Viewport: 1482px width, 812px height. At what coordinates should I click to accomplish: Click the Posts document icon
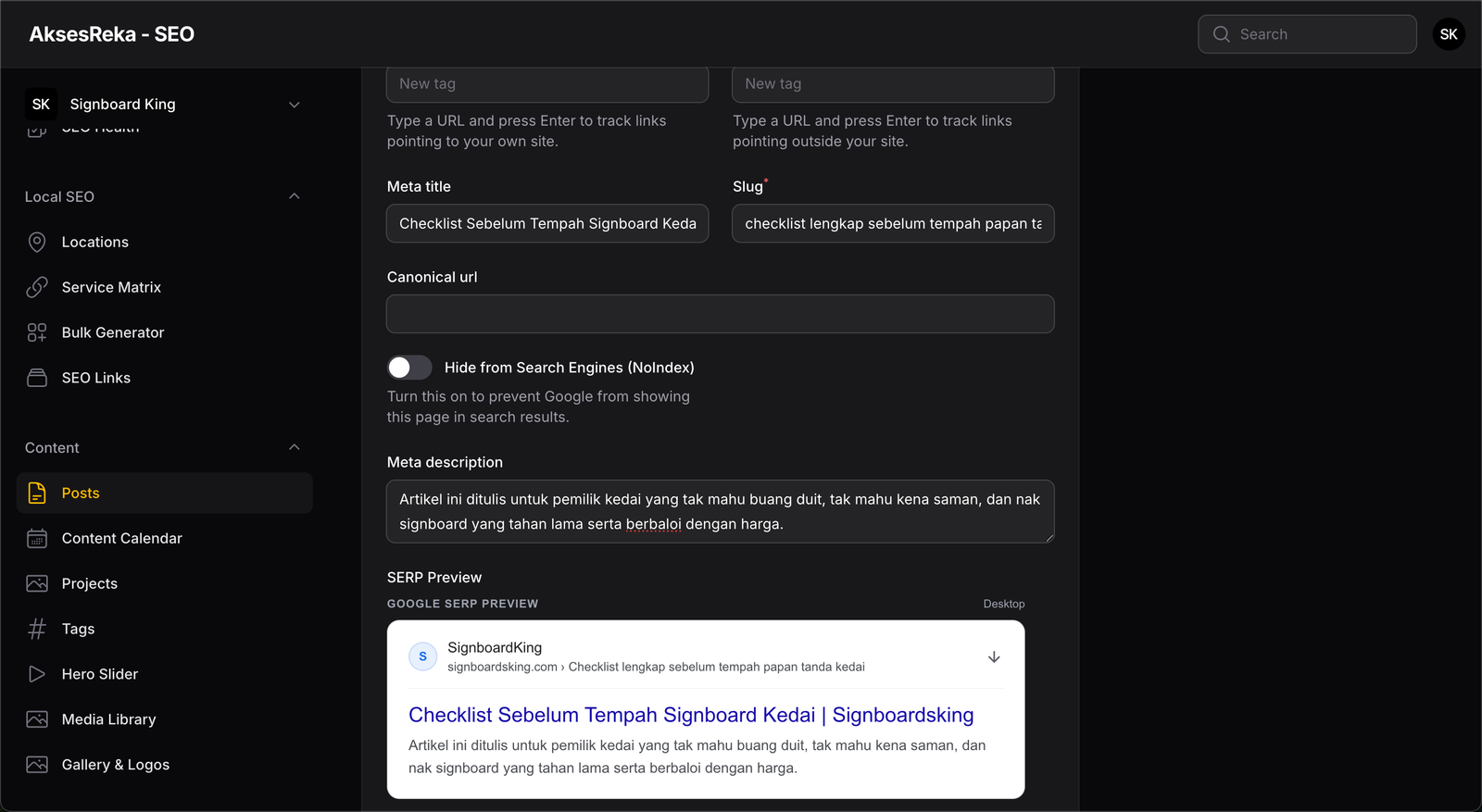pyautogui.click(x=37, y=493)
